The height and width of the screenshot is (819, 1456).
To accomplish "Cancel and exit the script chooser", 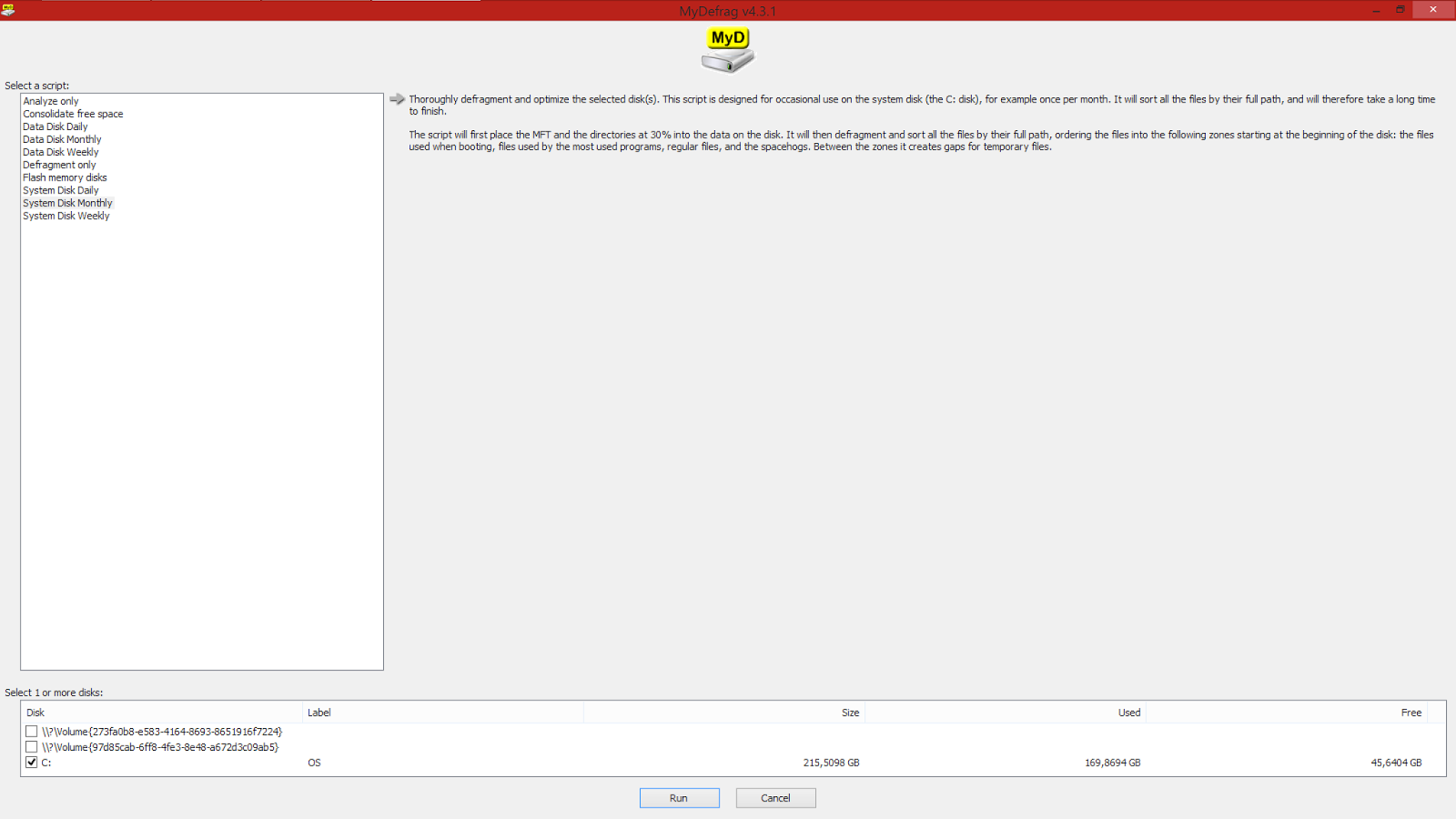I will pyautogui.click(x=776, y=798).
